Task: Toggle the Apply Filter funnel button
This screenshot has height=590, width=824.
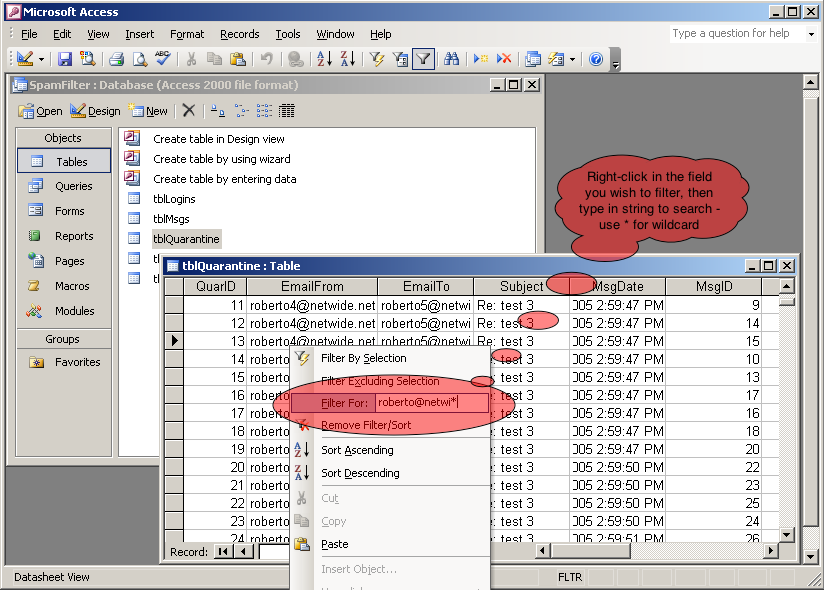Action: tap(423, 59)
